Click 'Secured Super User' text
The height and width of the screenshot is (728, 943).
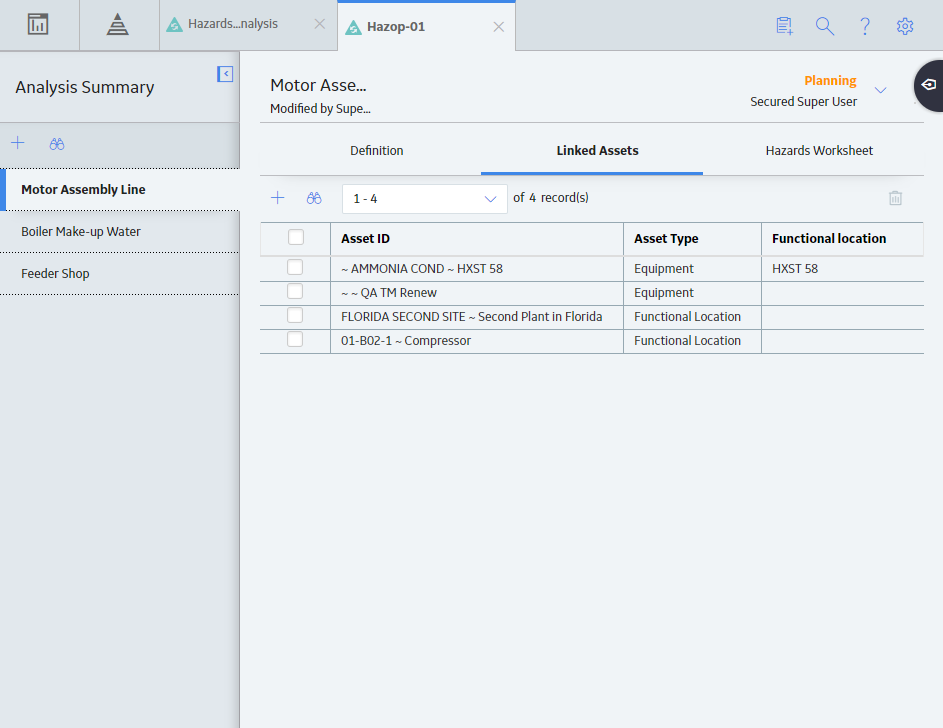coord(803,102)
